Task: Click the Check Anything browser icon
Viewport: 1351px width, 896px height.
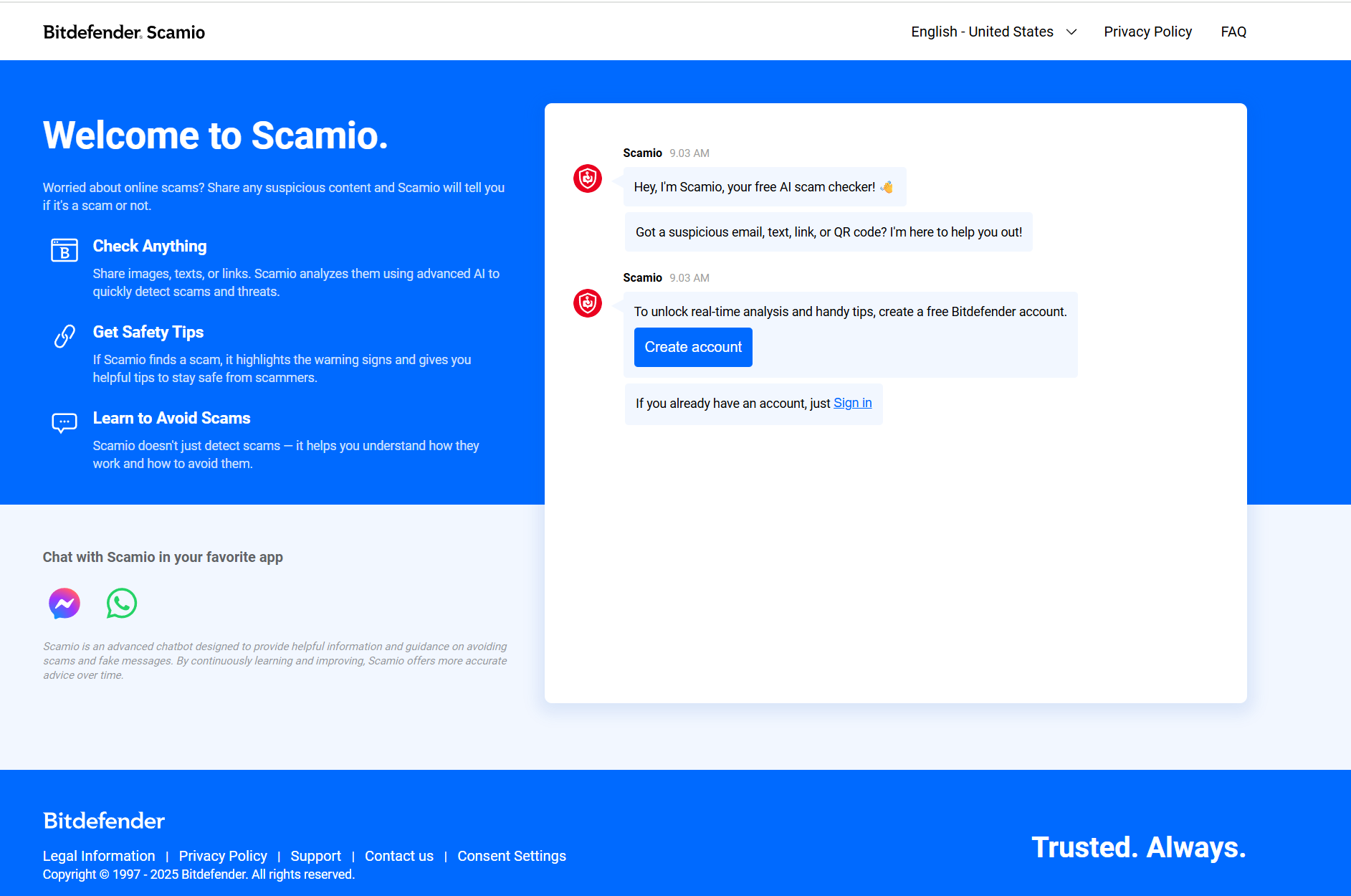Action: pyautogui.click(x=65, y=250)
